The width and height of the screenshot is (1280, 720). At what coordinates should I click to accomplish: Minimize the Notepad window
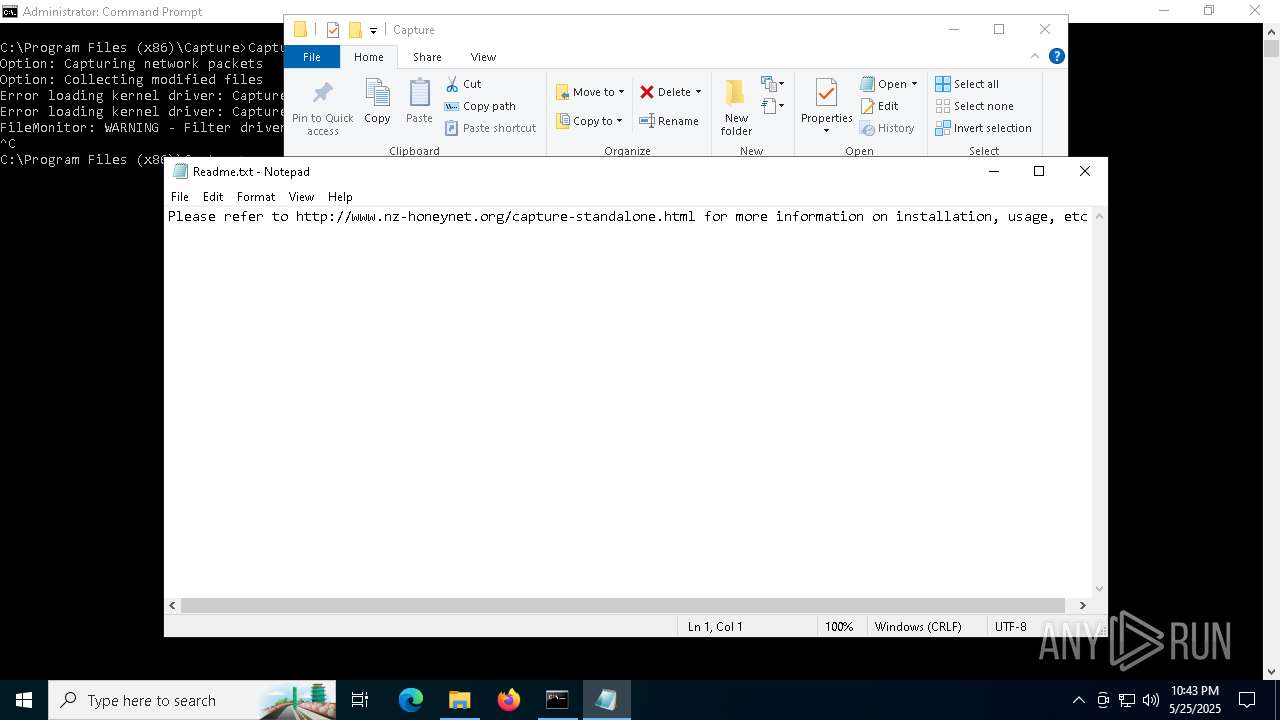(x=993, y=171)
